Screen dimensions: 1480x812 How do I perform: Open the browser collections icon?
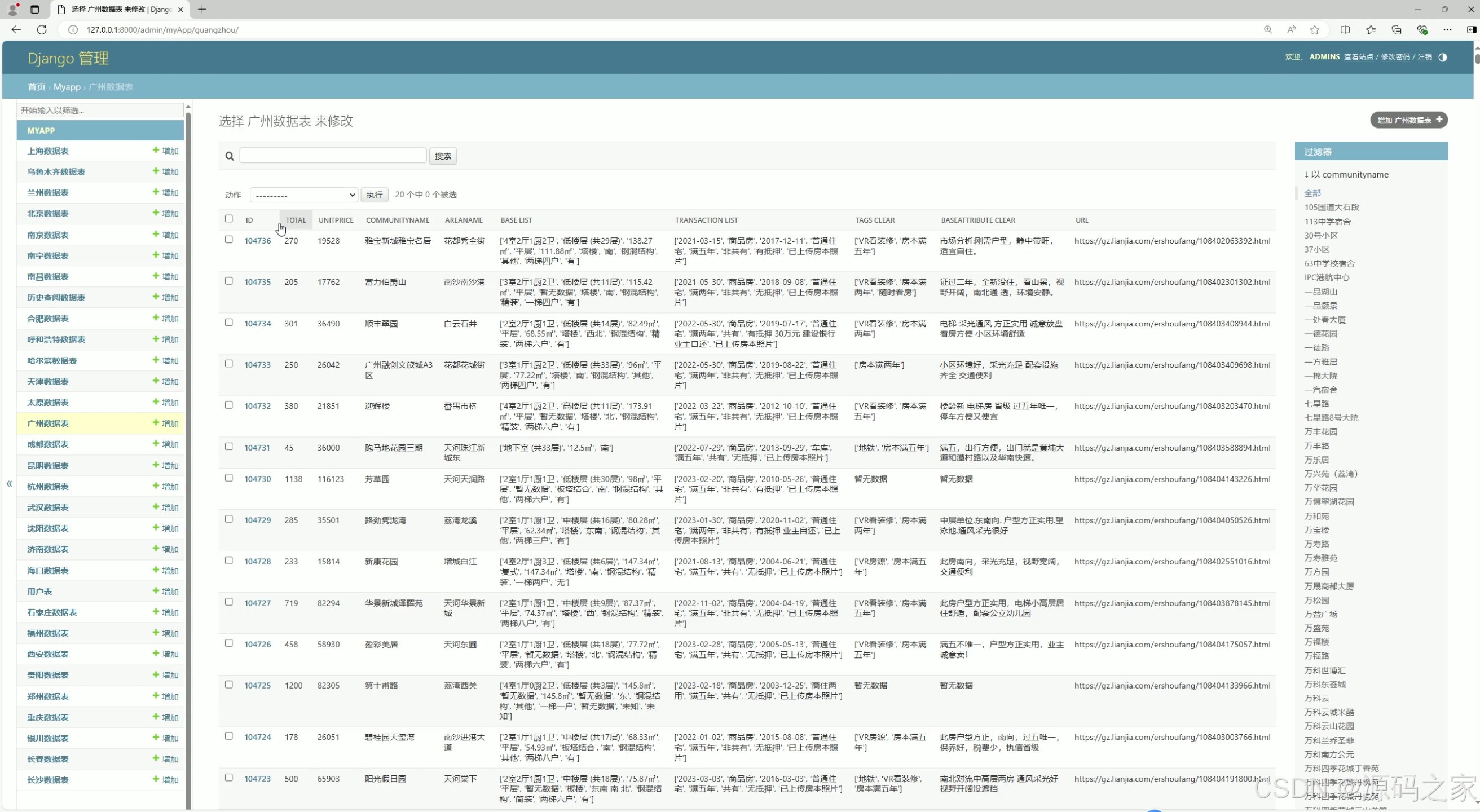[1396, 30]
